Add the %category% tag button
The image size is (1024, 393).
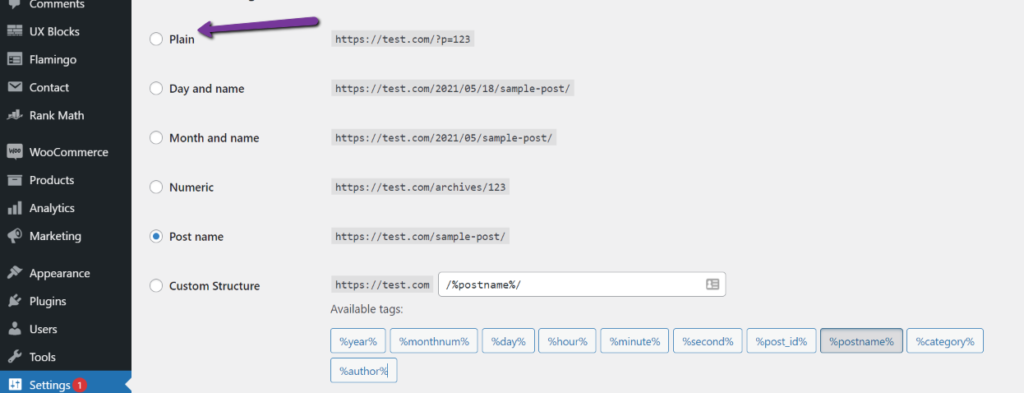pos(944,341)
